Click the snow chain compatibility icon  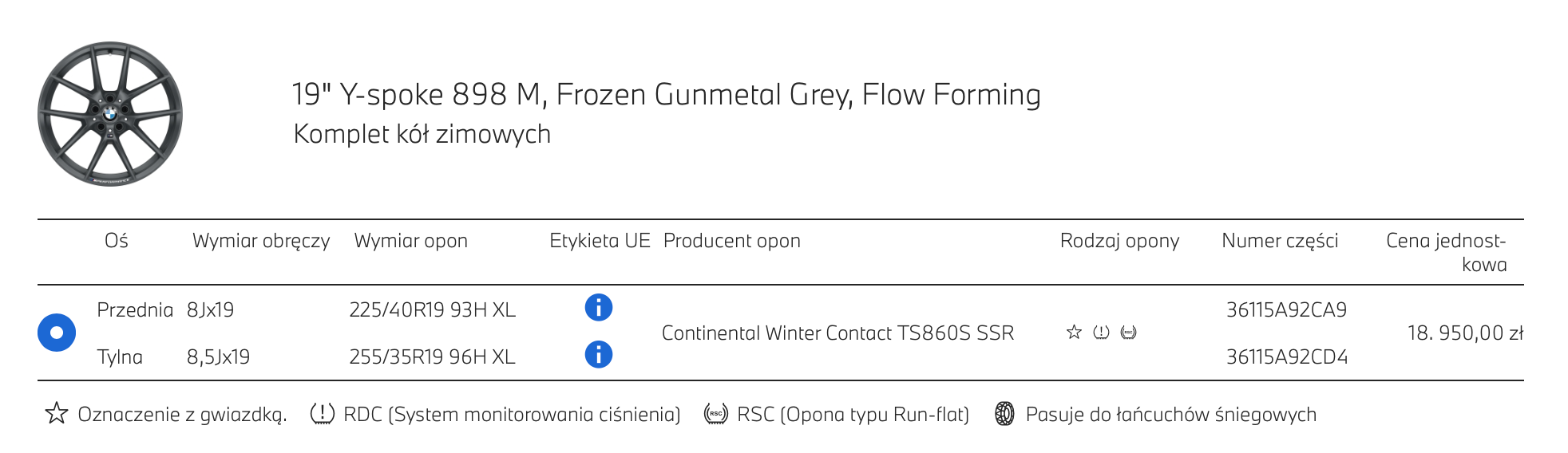pyautogui.click(x=1004, y=413)
